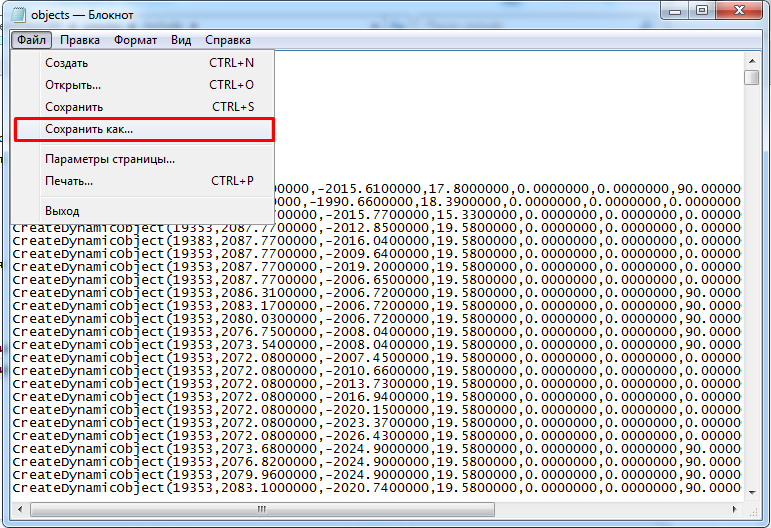771x528 pixels.
Task: Click the line with 2087.7700000,-2019.2000000
Action: coord(377,267)
